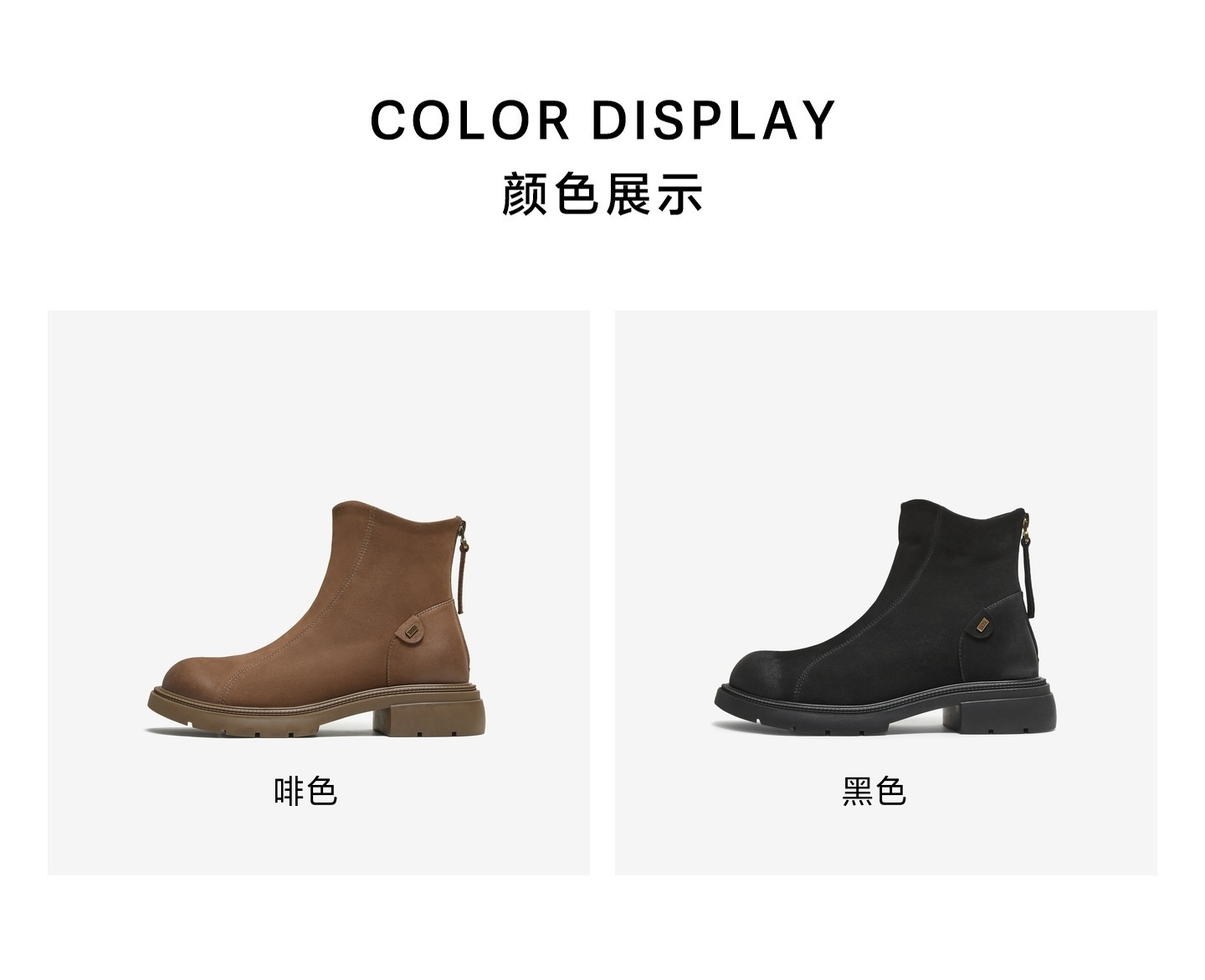This screenshot has height=980, width=1205.
Task: Click the brown boot's ankle shaft
Action: pyautogui.click(x=393, y=557)
